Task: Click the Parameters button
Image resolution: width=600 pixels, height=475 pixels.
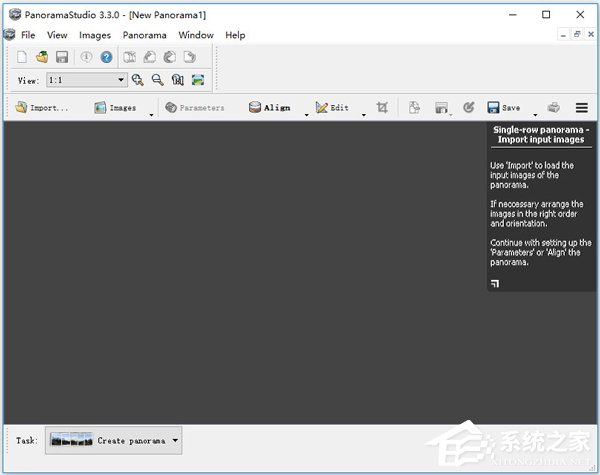Action: [194, 108]
